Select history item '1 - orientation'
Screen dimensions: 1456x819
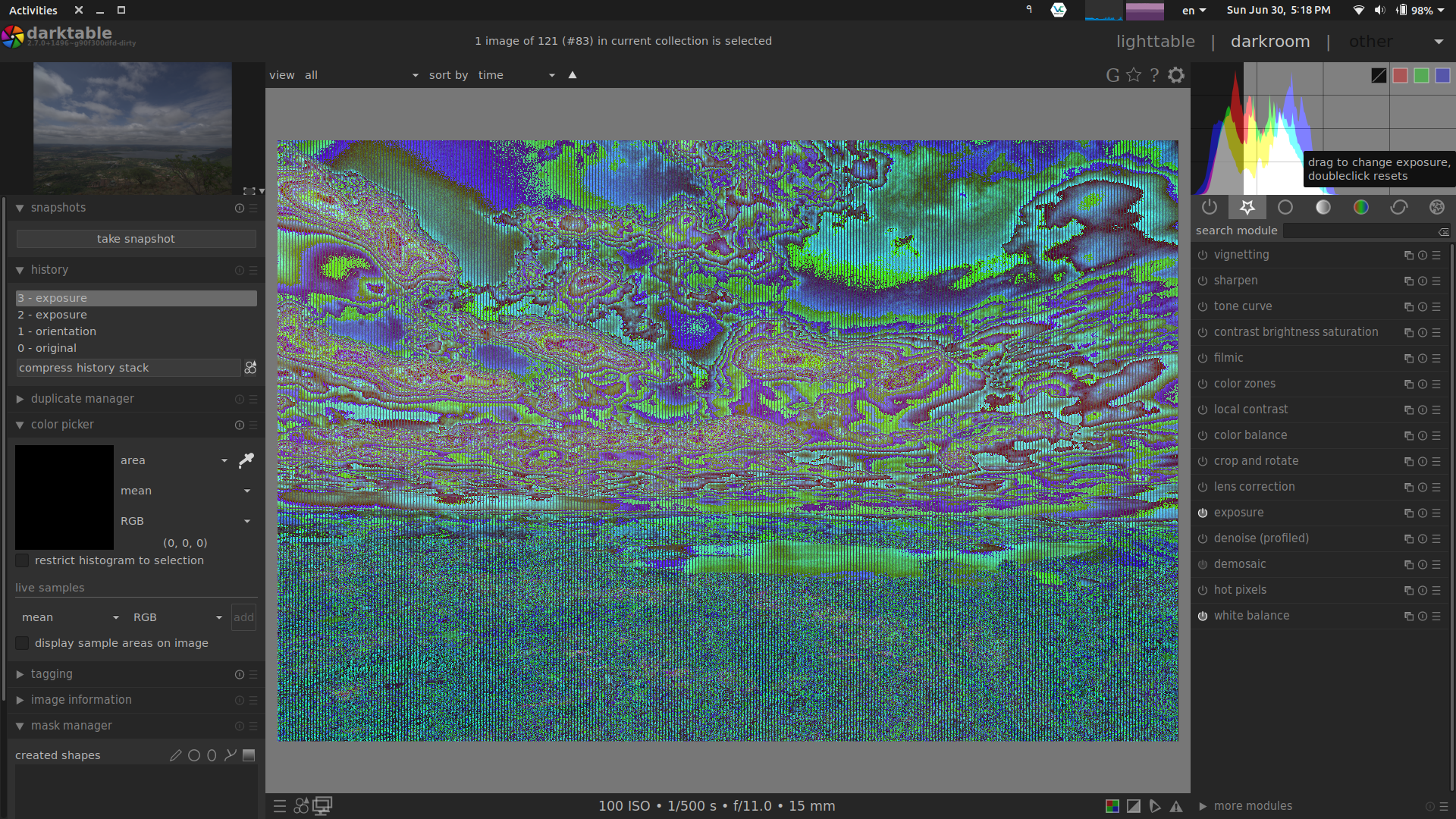tap(136, 331)
